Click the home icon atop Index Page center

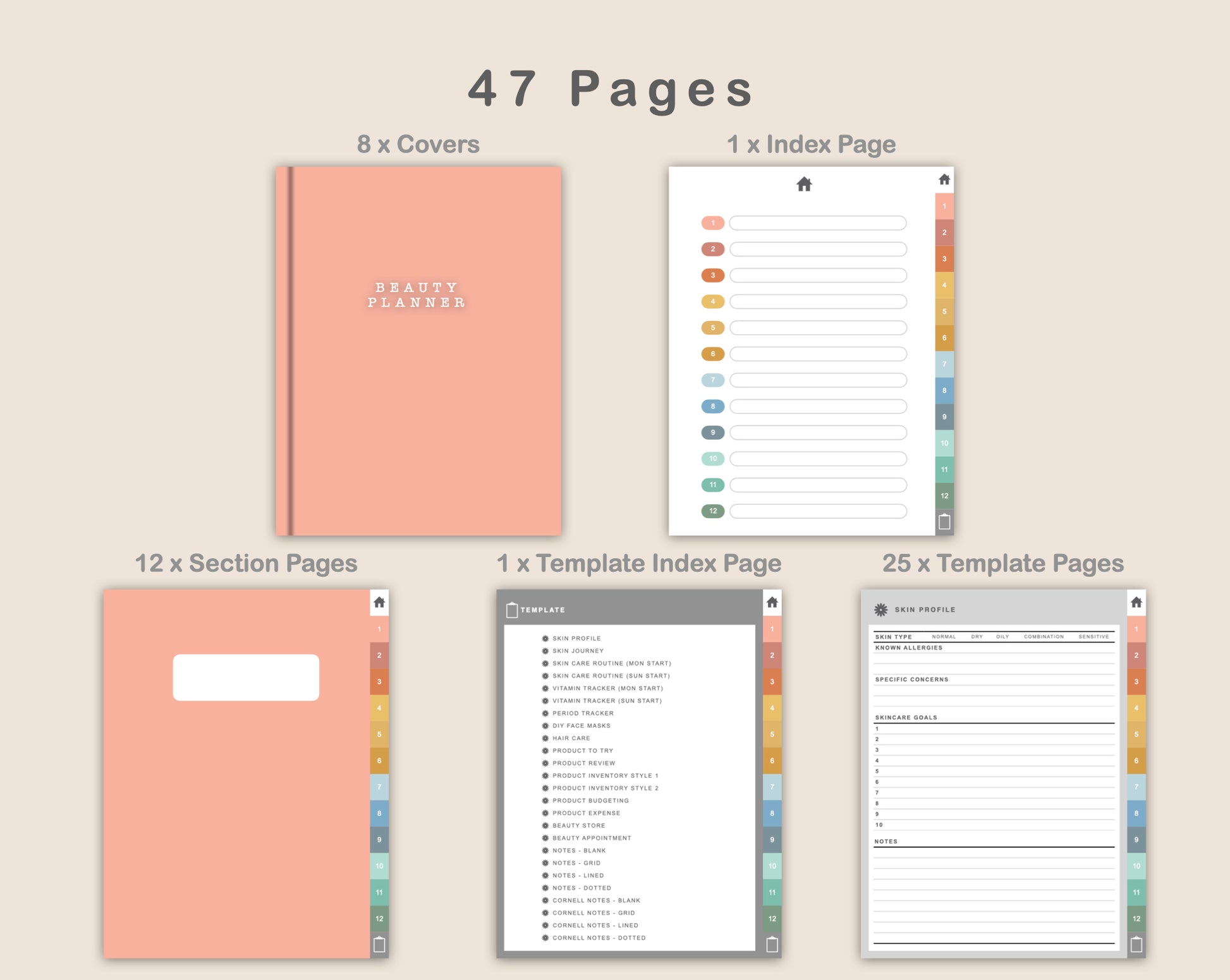(x=804, y=185)
